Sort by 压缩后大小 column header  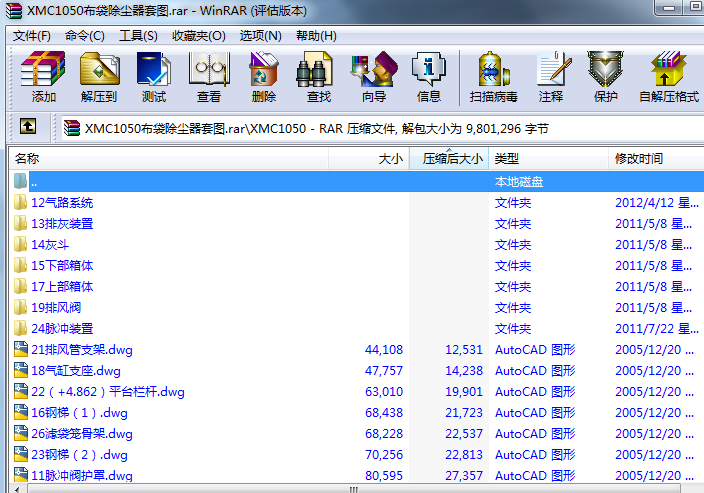449,158
